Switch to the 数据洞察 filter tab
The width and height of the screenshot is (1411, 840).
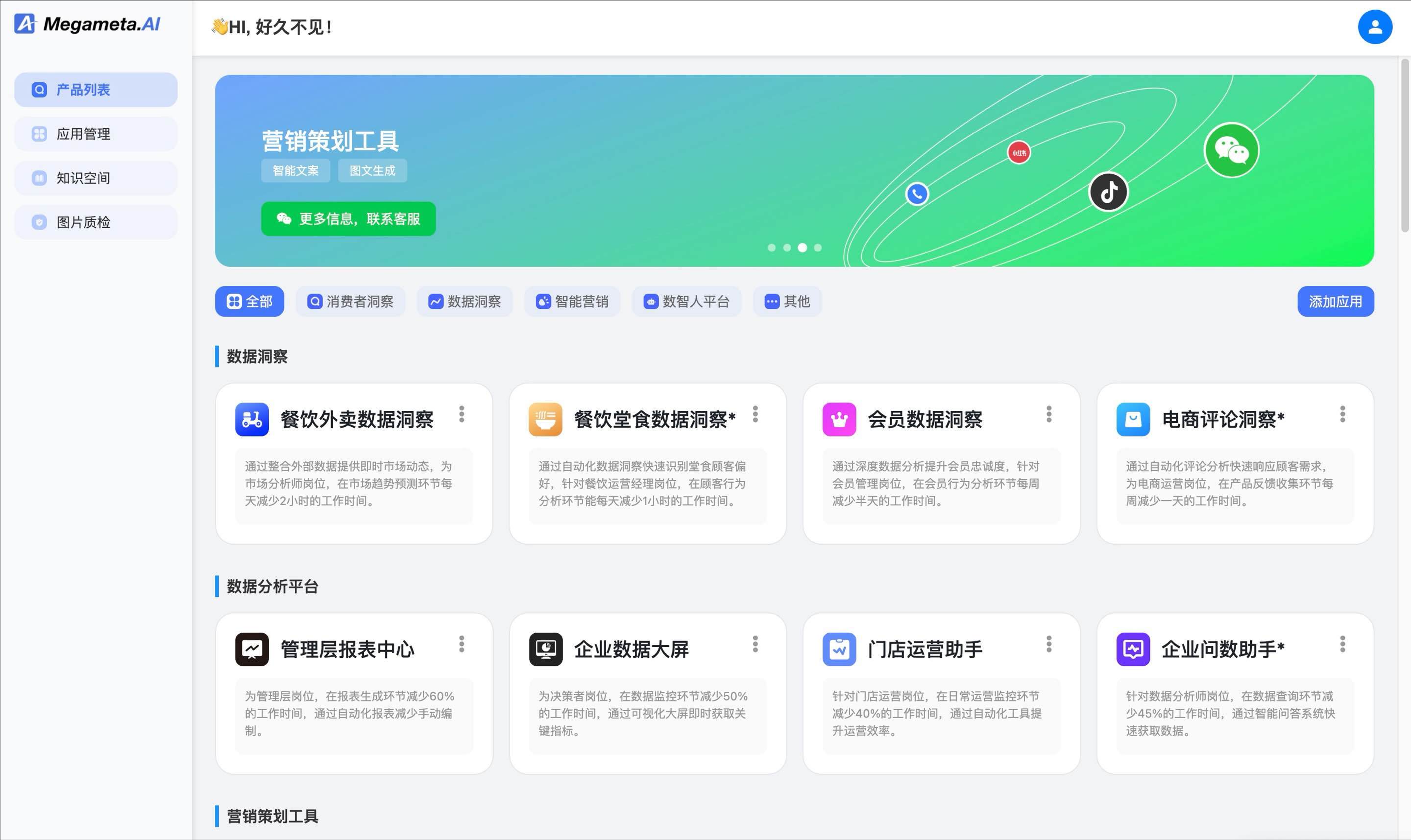tap(465, 301)
